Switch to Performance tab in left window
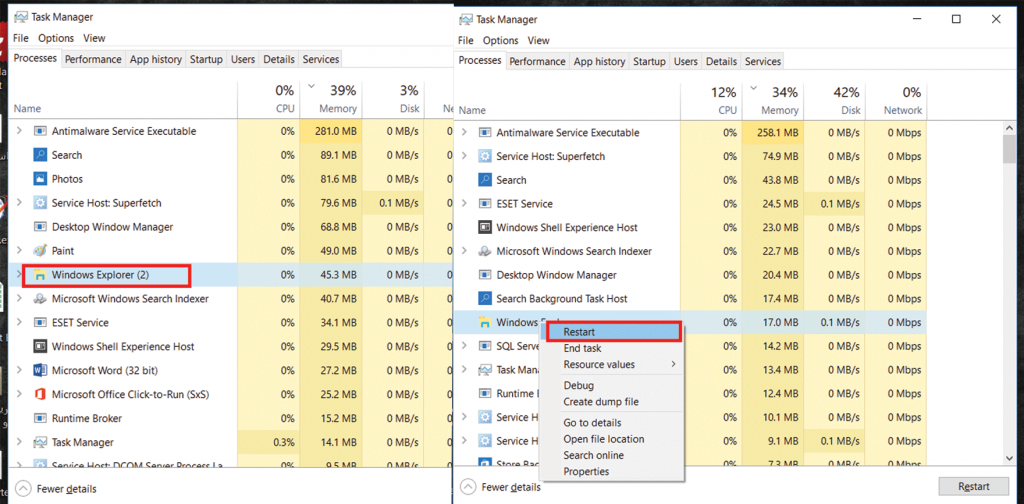 coord(93,59)
